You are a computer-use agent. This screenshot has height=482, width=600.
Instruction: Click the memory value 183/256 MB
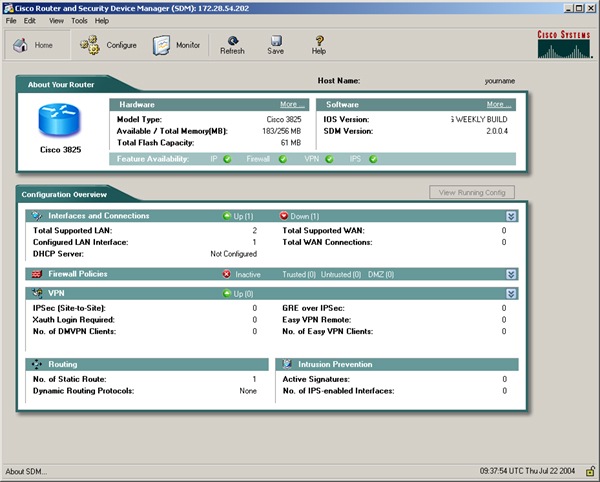(x=281, y=131)
